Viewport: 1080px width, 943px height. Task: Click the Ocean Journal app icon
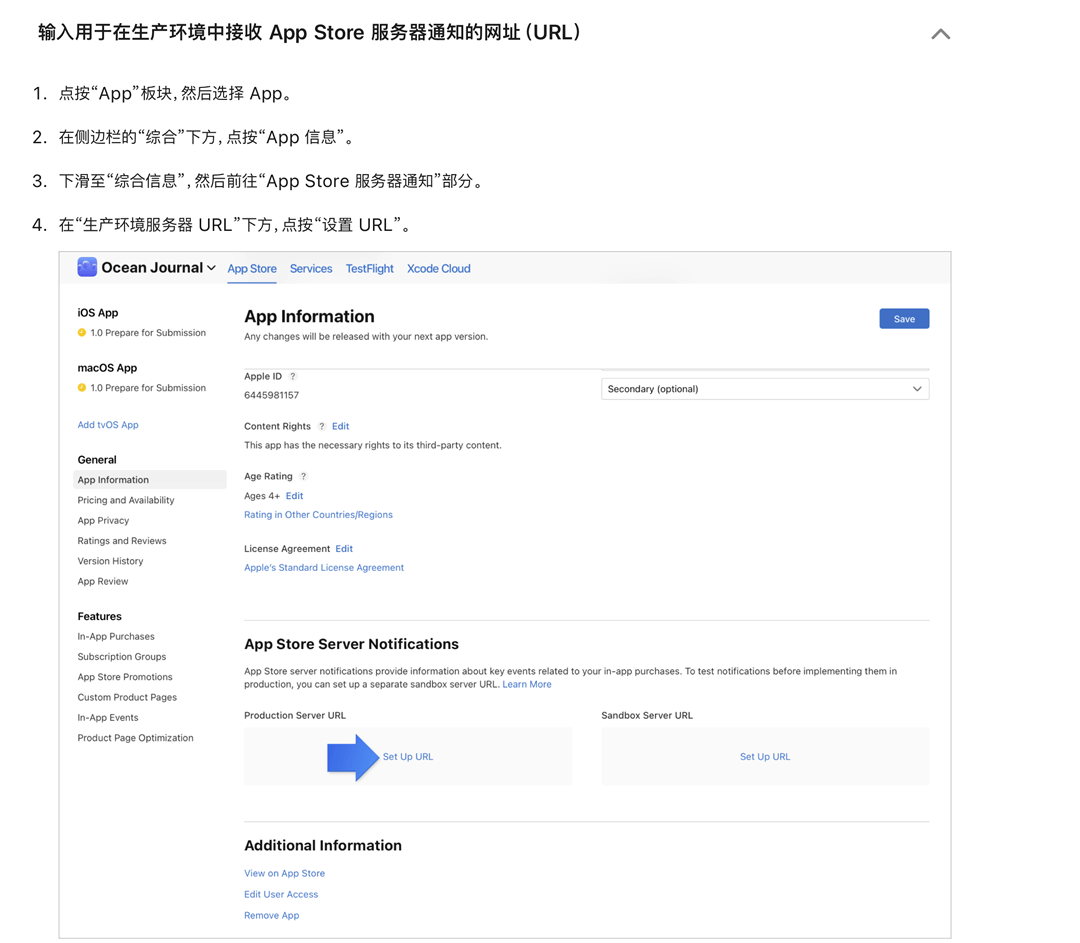87,267
